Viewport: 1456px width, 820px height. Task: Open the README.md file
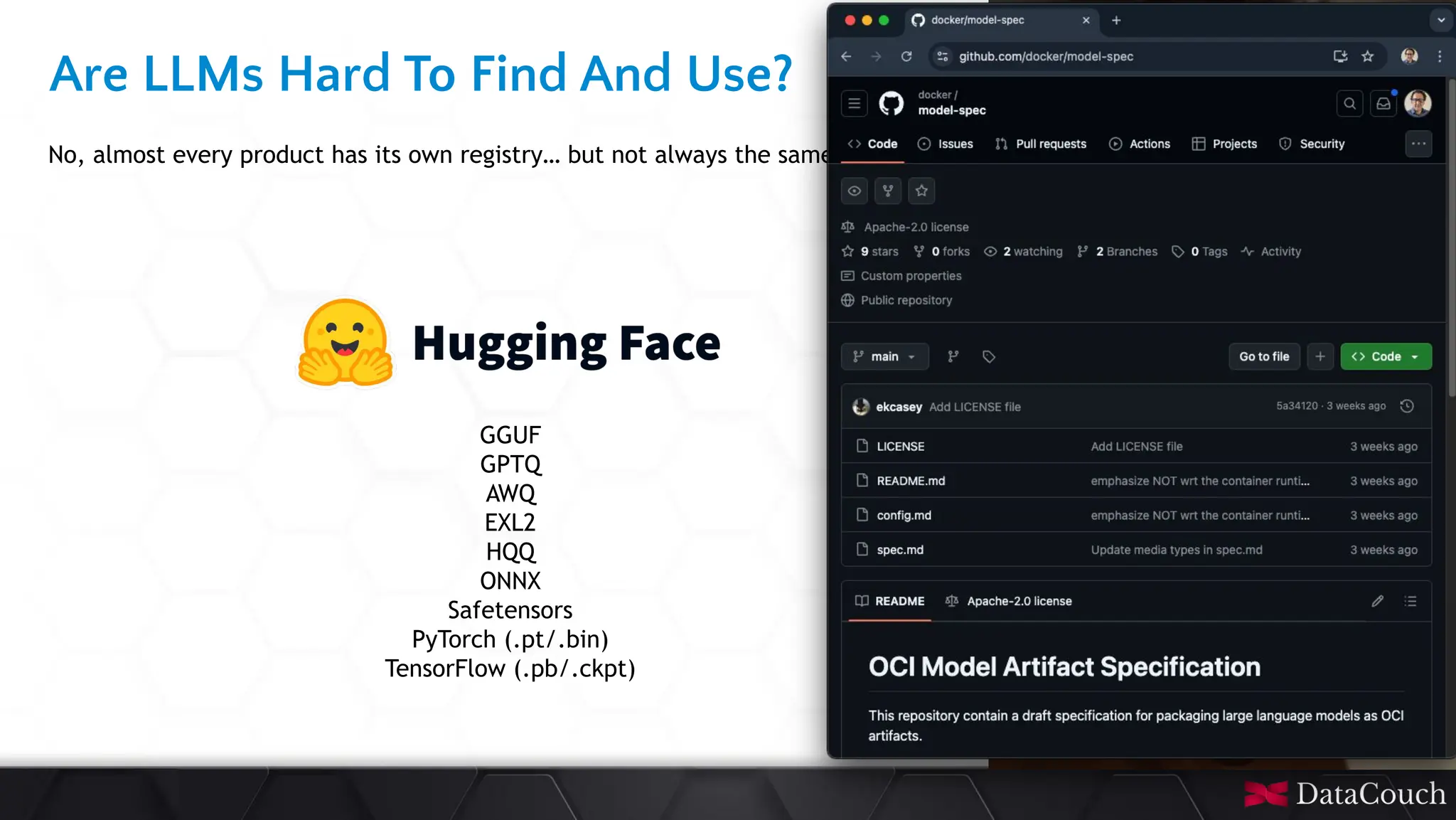tap(911, 481)
